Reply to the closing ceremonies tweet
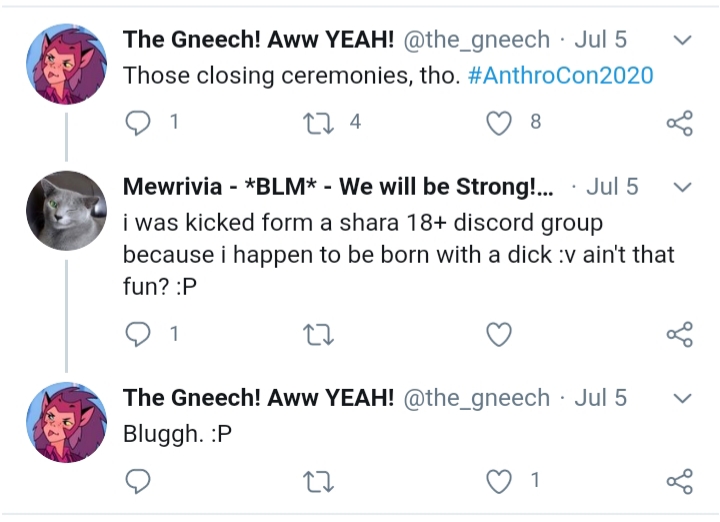The image size is (720, 522). pos(138,123)
